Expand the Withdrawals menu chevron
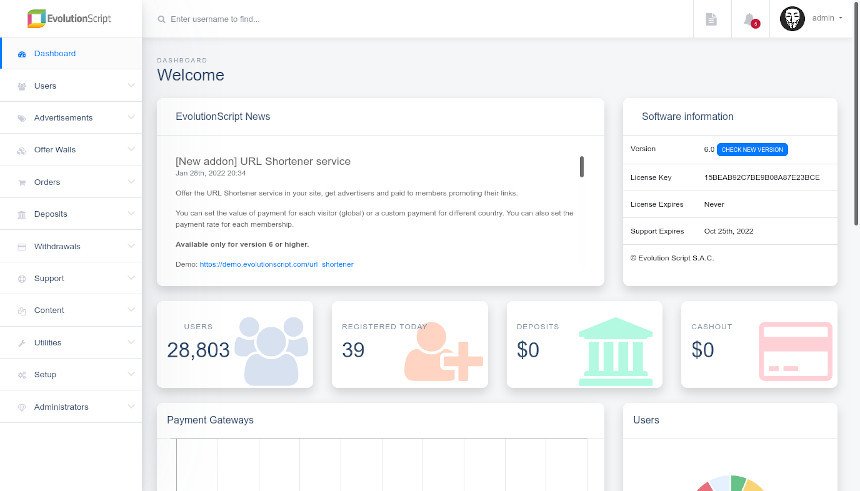The width and height of the screenshot is (860, 491). point(131,245)
